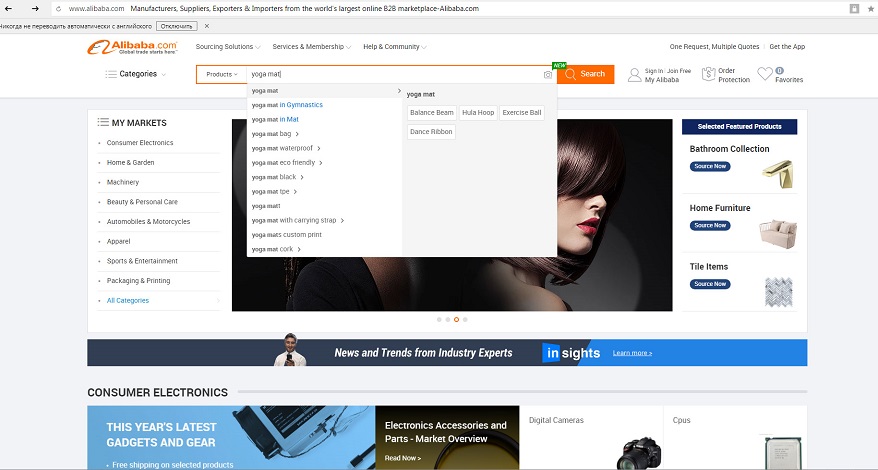
Task: Expand the Sourcing Solutions menu
Action: (228, 47)
